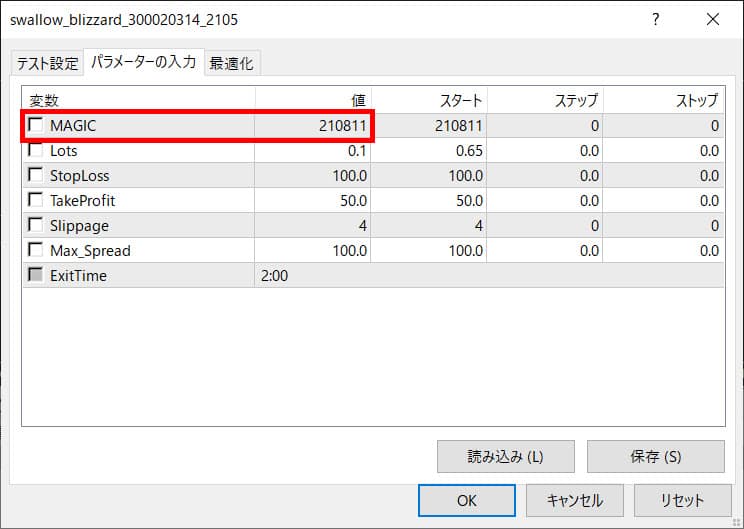This screenshot has height=529, width=744.
Task: Close the dialog with the X button
Action: (712, 20)
